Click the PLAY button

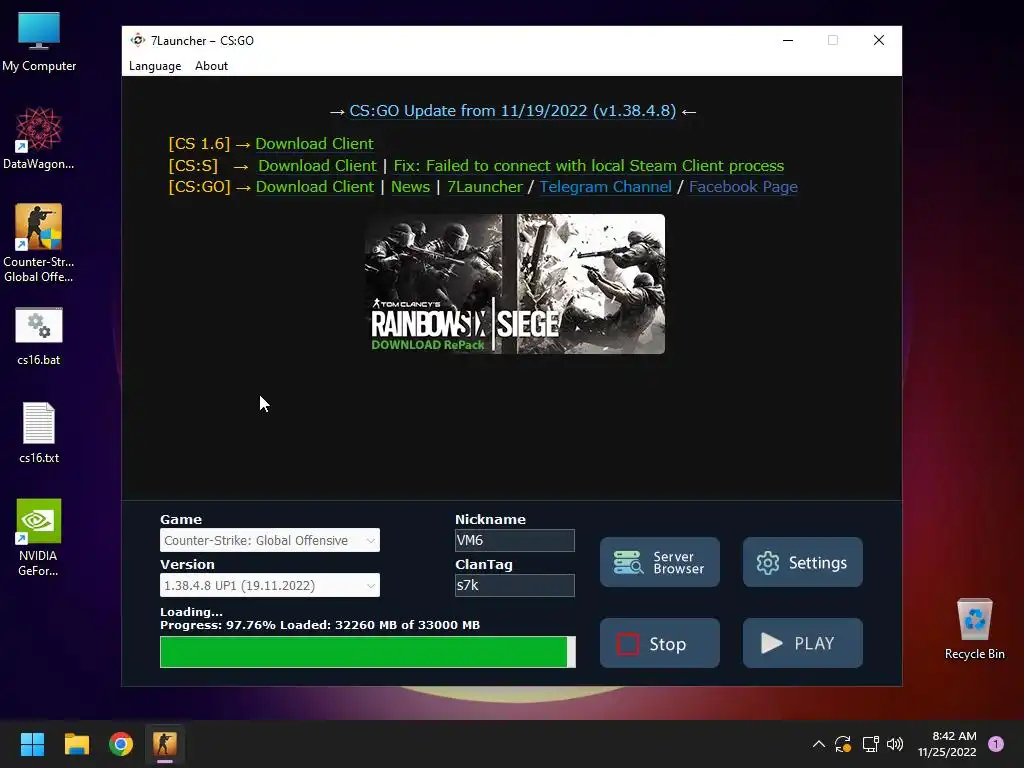[803, 643]
